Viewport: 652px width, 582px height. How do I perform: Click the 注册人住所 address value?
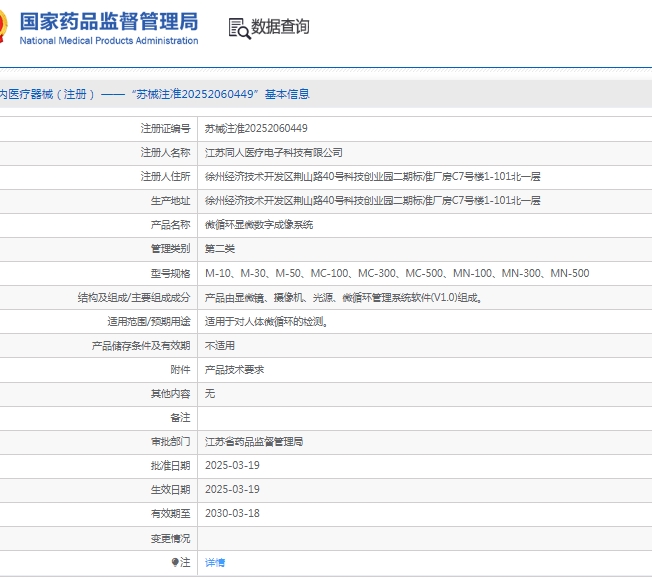pos(373,177)
